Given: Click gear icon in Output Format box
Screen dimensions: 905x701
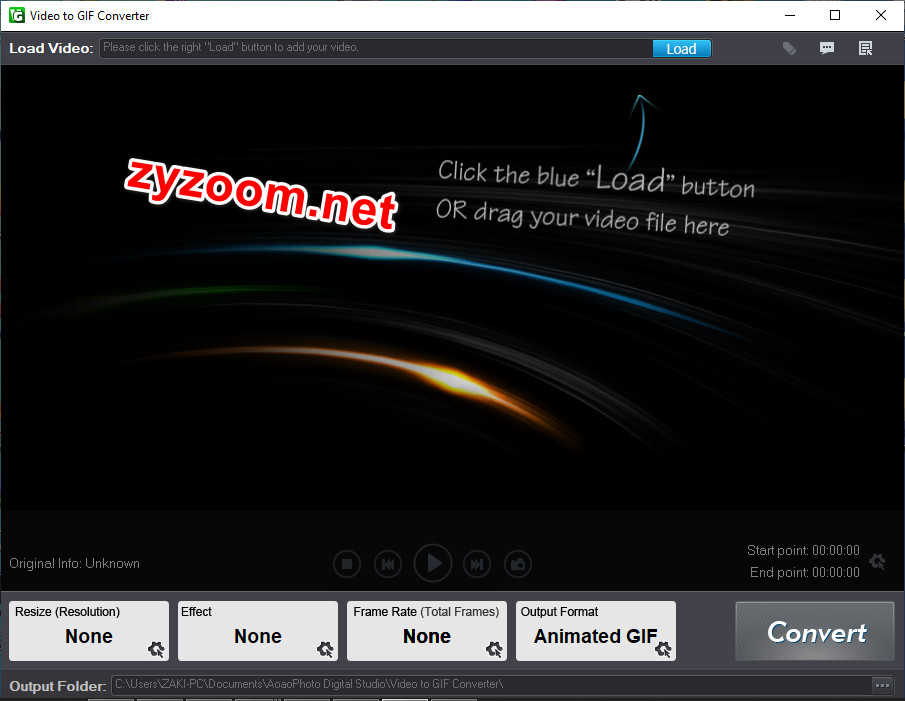Looking at the screenshot, I should 663,649.
